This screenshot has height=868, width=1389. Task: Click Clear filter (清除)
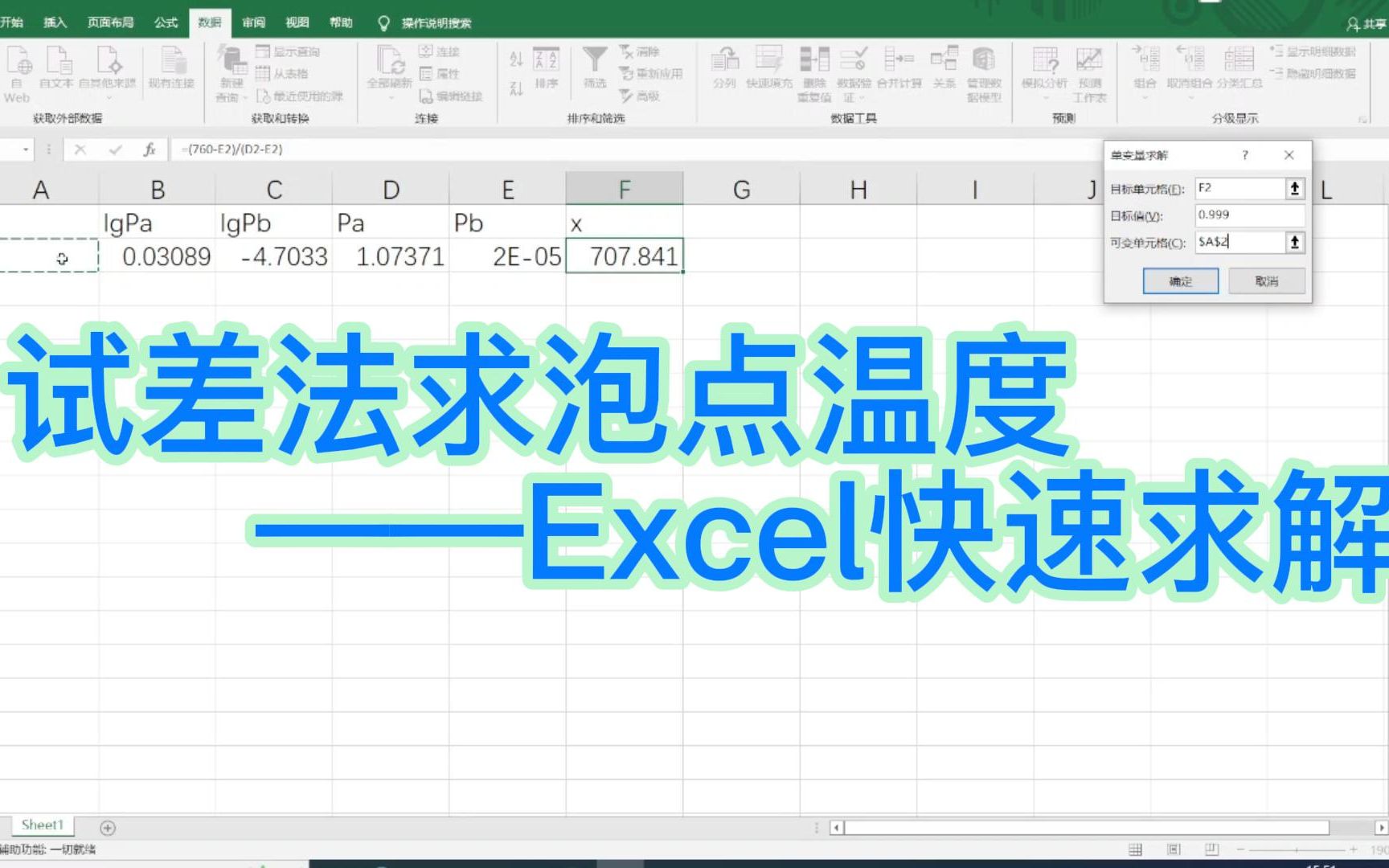(640, 51)
